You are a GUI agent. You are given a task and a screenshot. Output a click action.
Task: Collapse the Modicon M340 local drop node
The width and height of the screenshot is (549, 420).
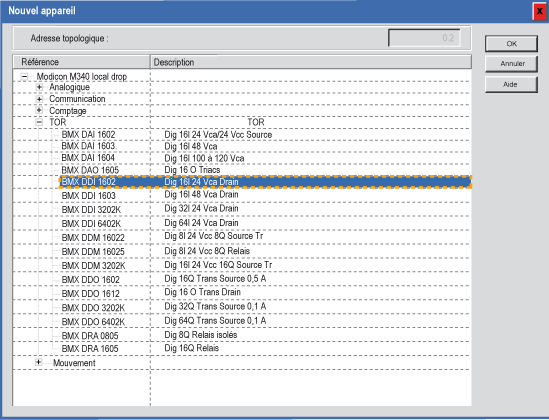coord(24,76)
